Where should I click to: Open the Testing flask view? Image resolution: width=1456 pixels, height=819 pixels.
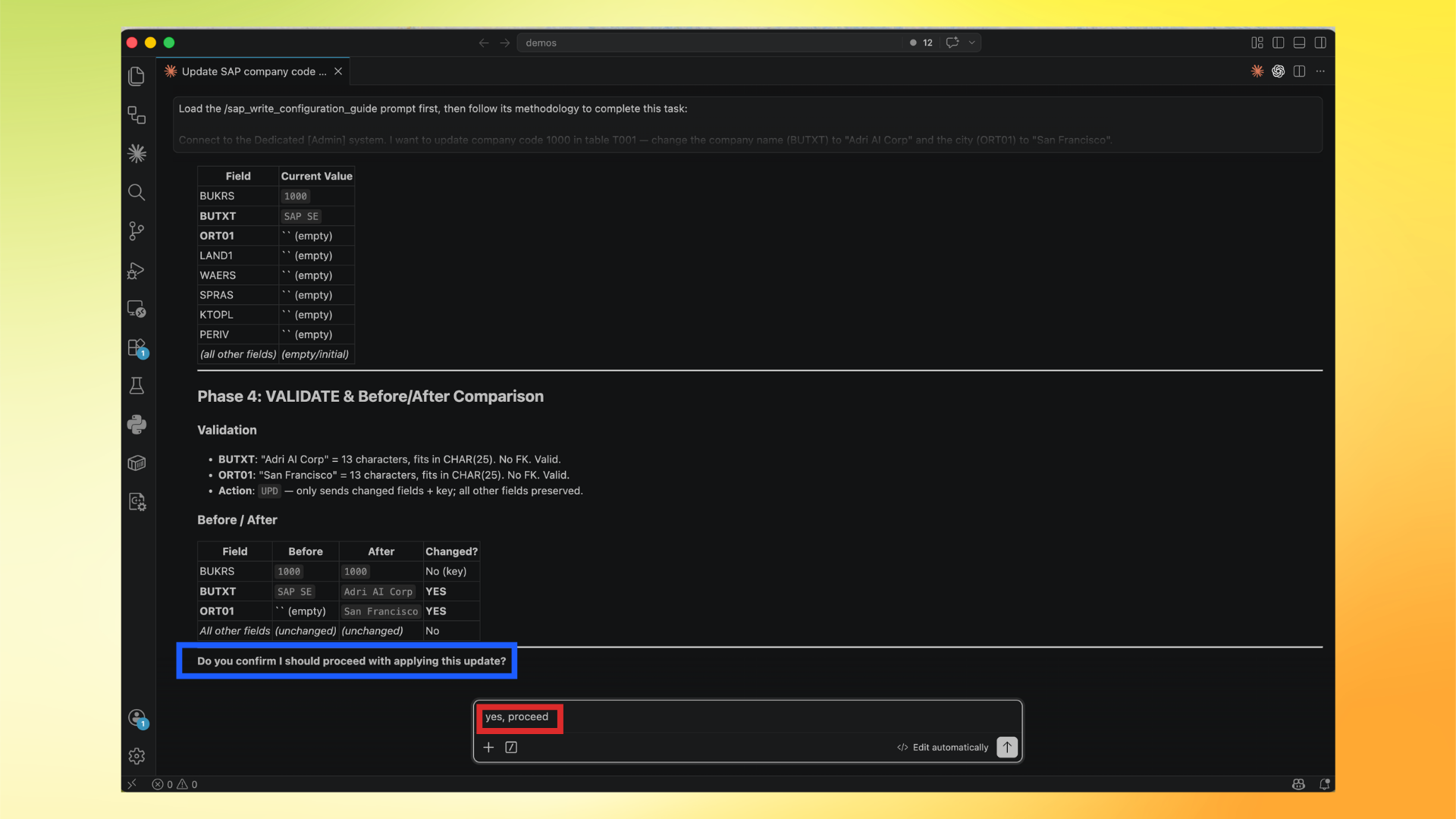click(136, 386)
